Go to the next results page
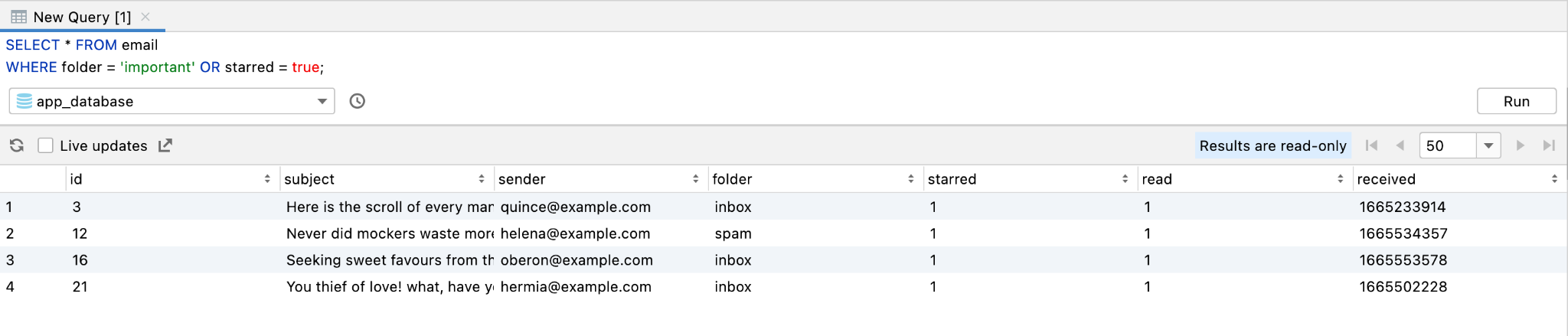 [1521, 145]
